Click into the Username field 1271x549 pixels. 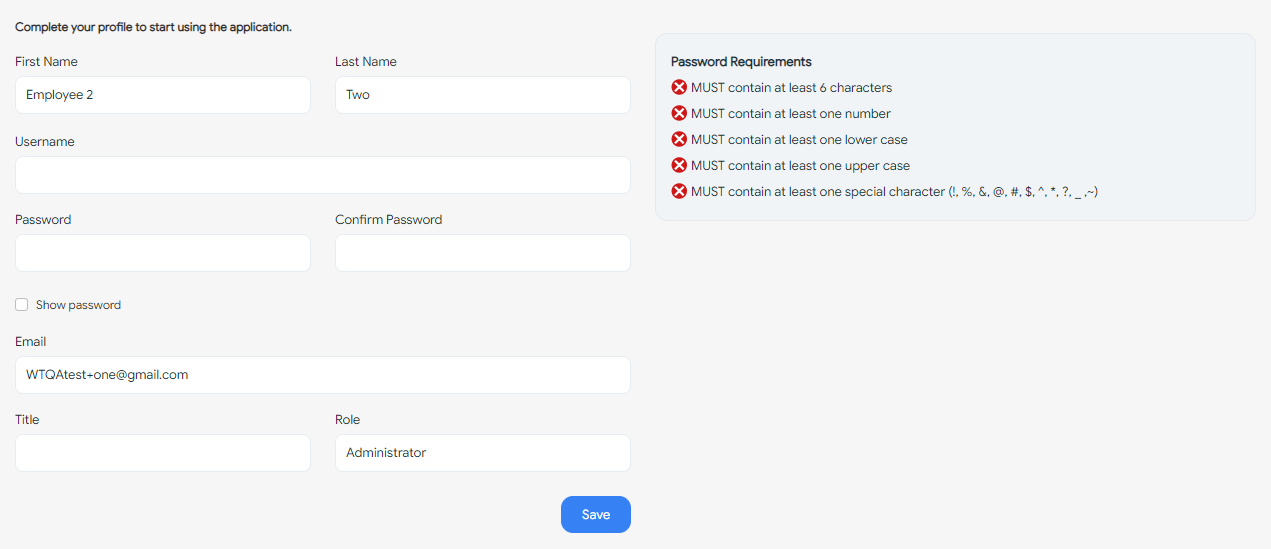[x=322, y=175]
